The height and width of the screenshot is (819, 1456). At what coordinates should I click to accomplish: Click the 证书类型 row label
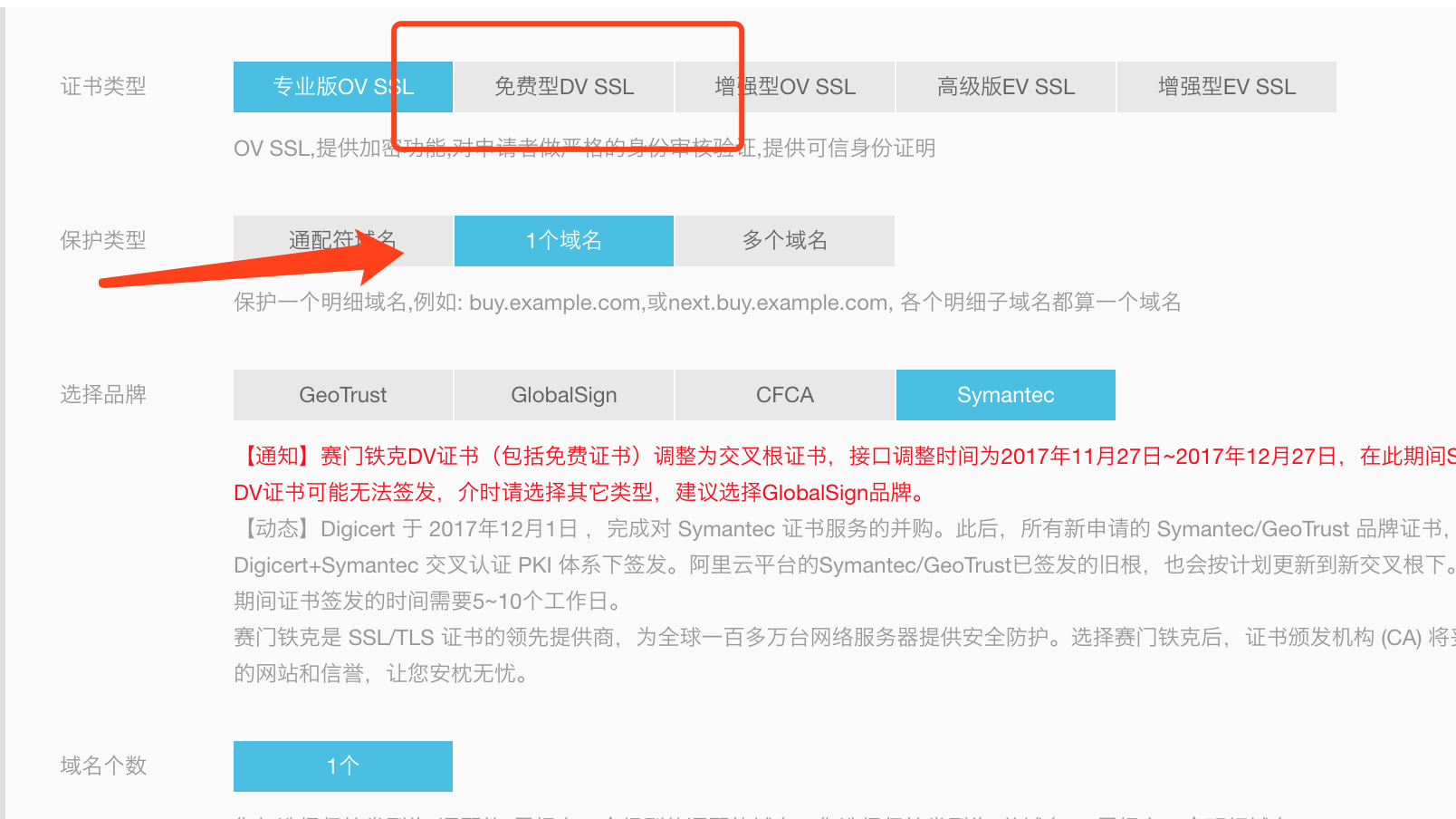pyautogui.click(x=103, y=87)
